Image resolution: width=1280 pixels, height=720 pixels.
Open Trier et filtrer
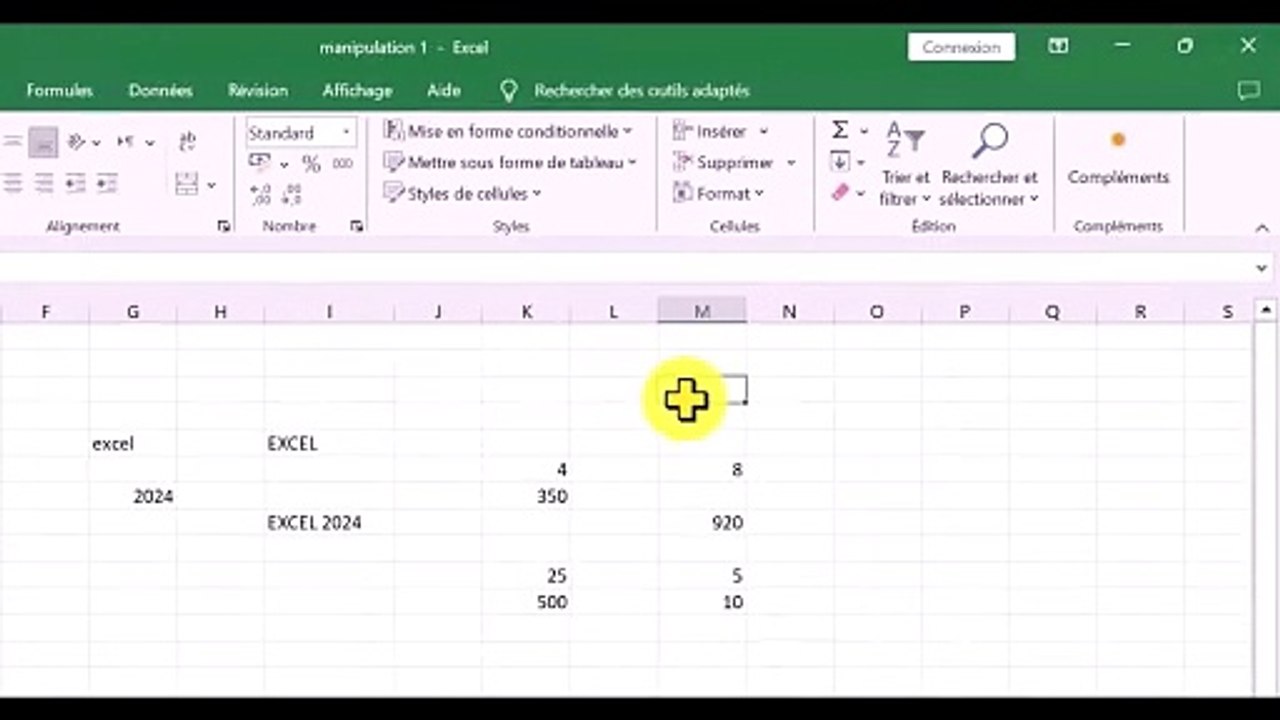pos(905,164)
